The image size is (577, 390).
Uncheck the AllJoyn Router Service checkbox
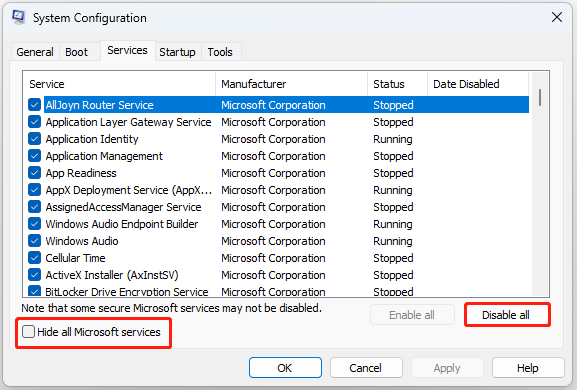click(34, 105)
